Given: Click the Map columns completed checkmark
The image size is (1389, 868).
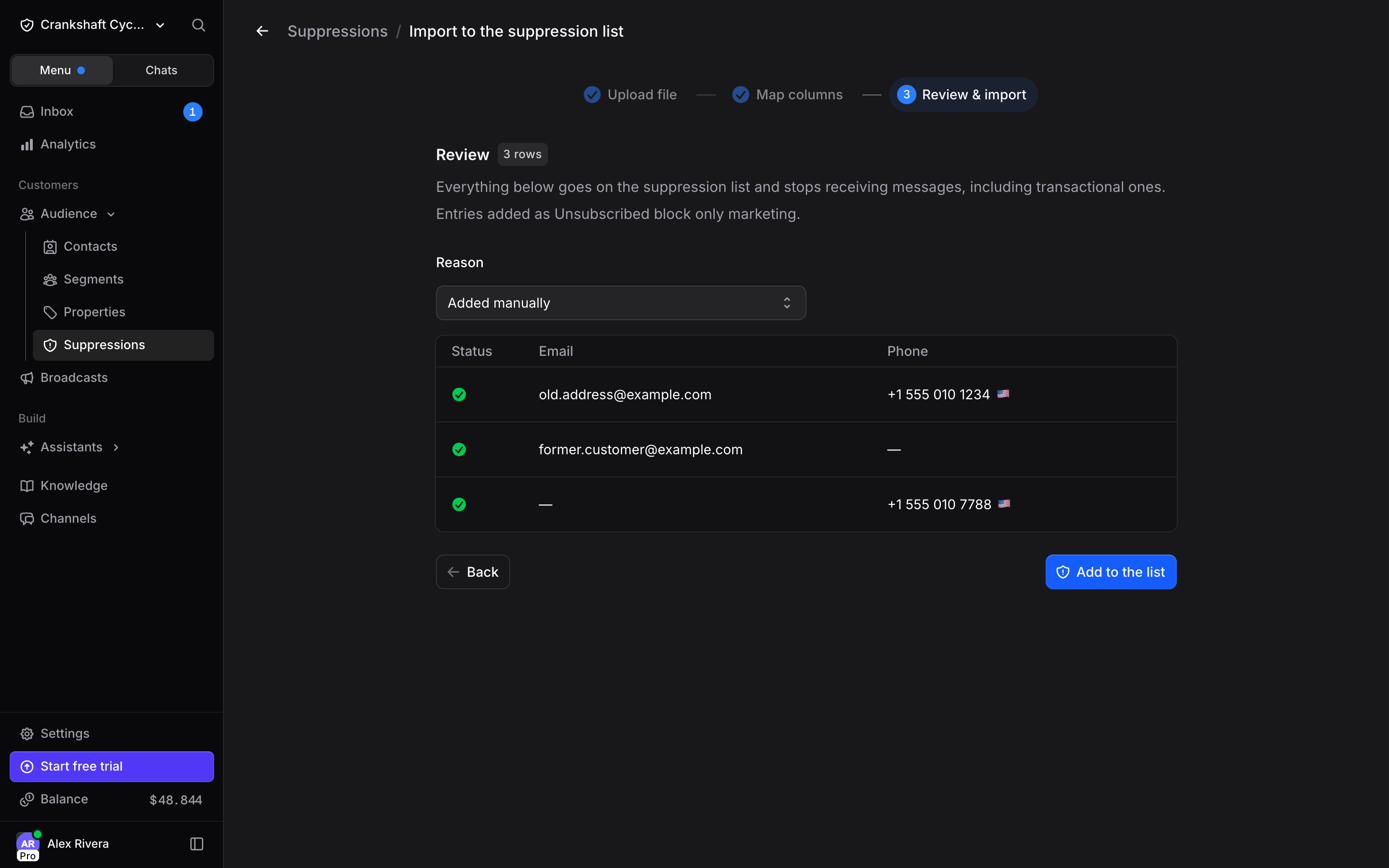Looking at the screenshot, I should tap(740, 95).
